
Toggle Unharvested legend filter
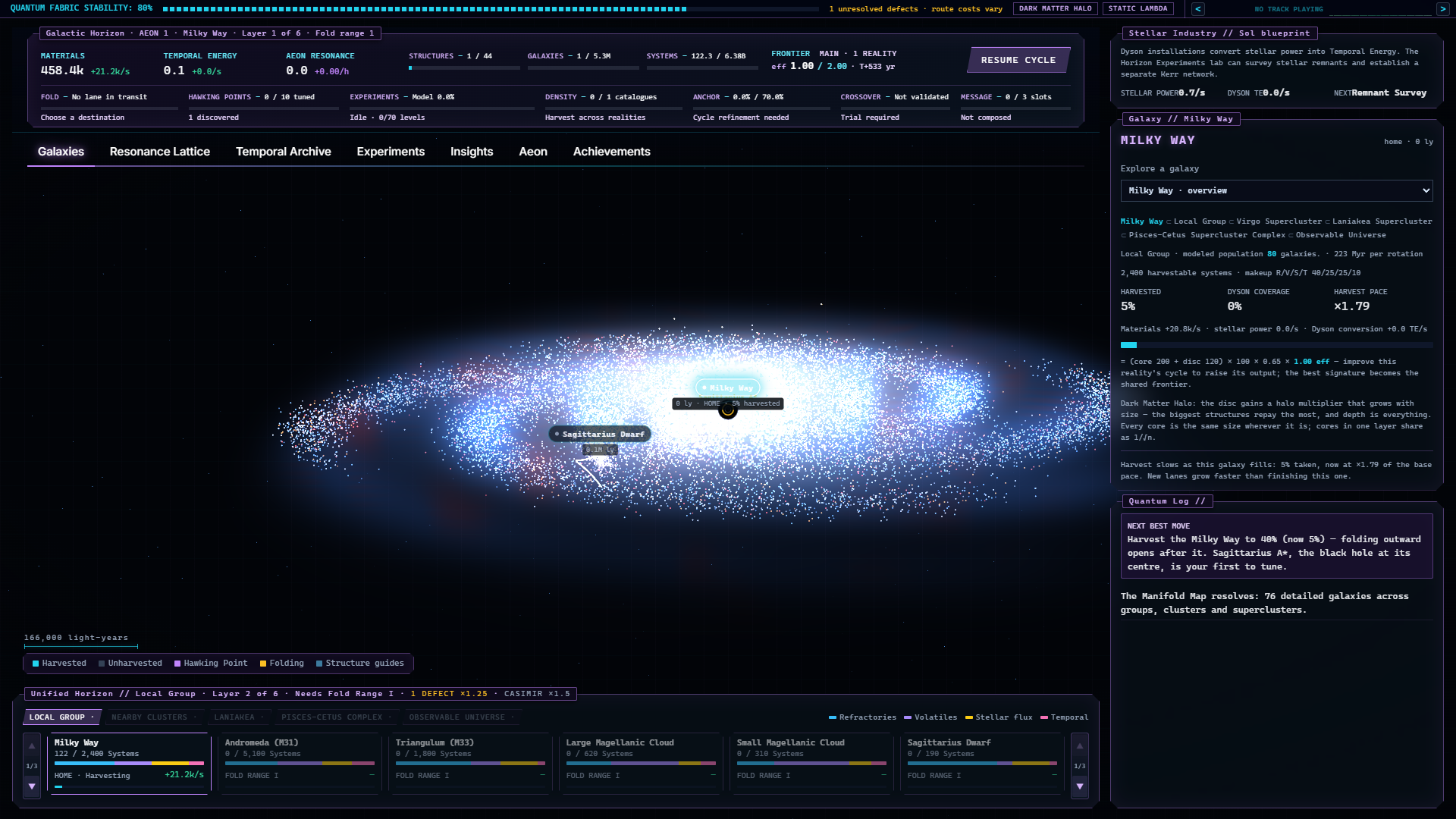click(130, 664)
